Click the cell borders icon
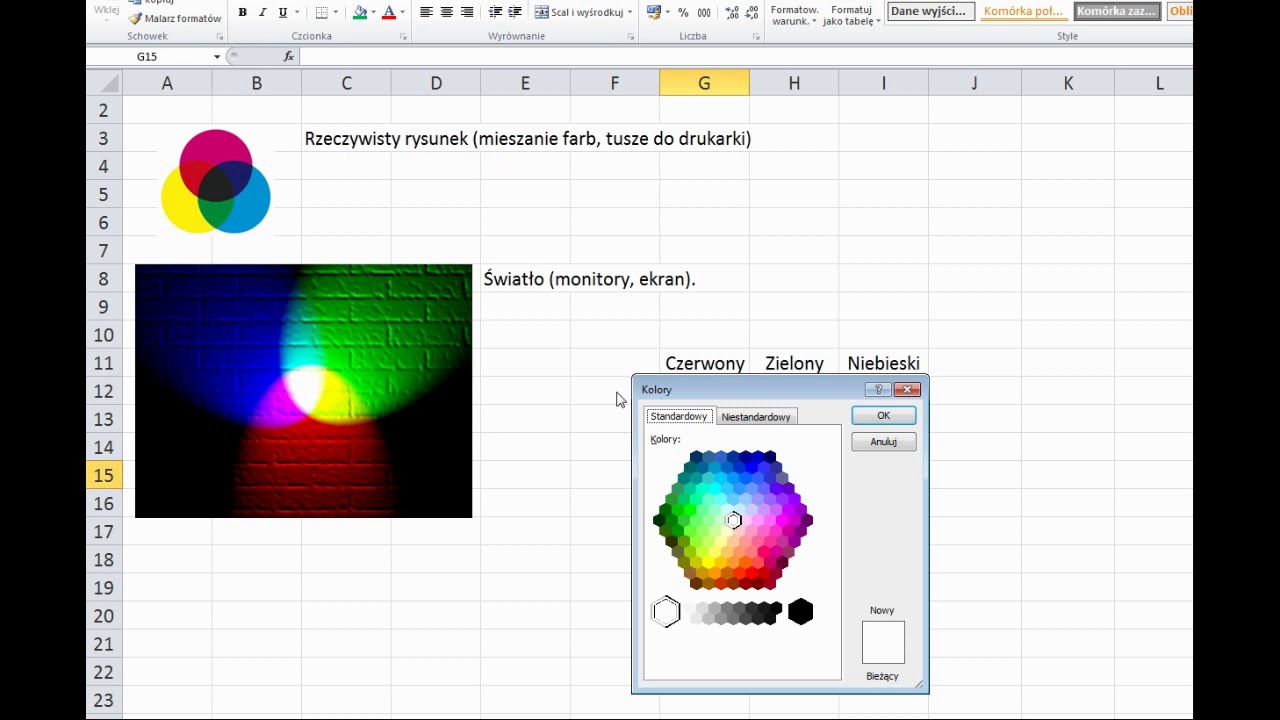Screen dimensions: 1280x720 click(321, 12)
